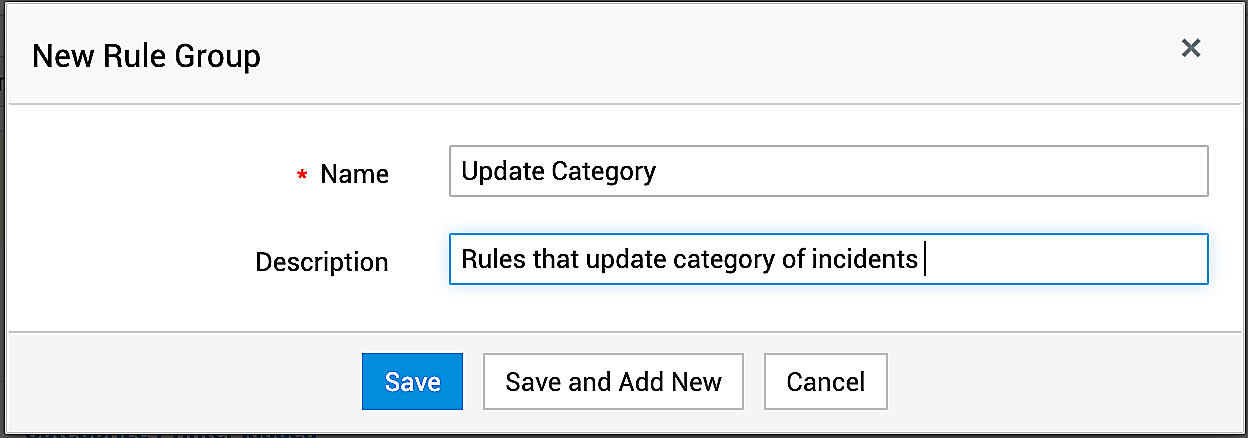Cancel the new rule group
This screenshot has height=438, width=1248.
point(825,382)
